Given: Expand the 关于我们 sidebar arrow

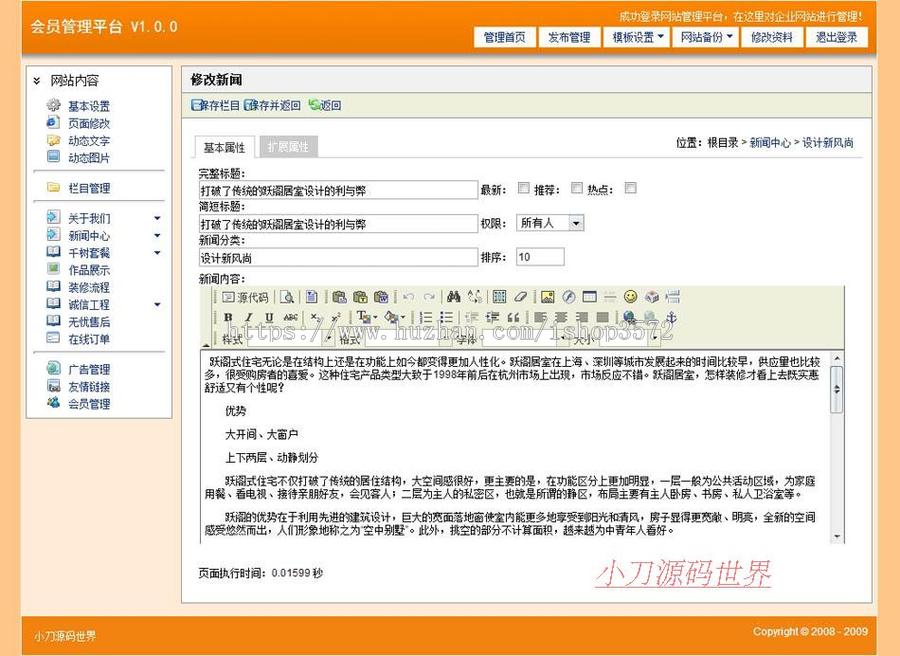Looking at the screenshot, I should [157, 218].
